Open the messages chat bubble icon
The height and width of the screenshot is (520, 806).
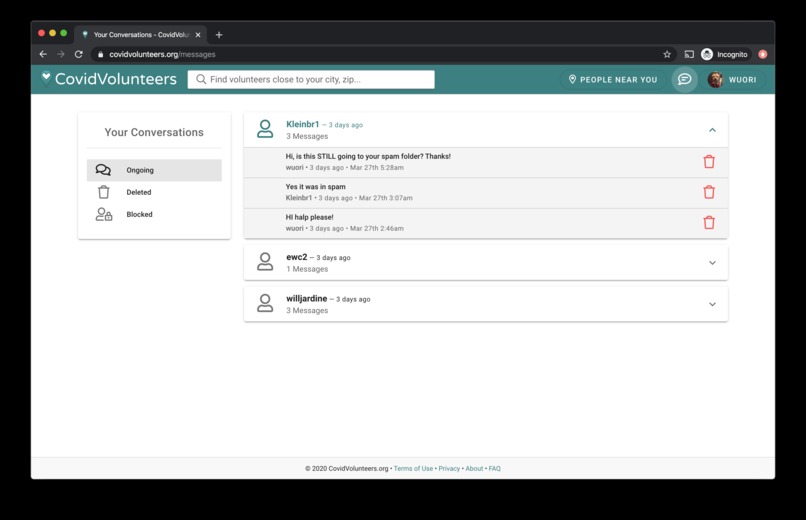pyautogui.click(x=684, y=79)
